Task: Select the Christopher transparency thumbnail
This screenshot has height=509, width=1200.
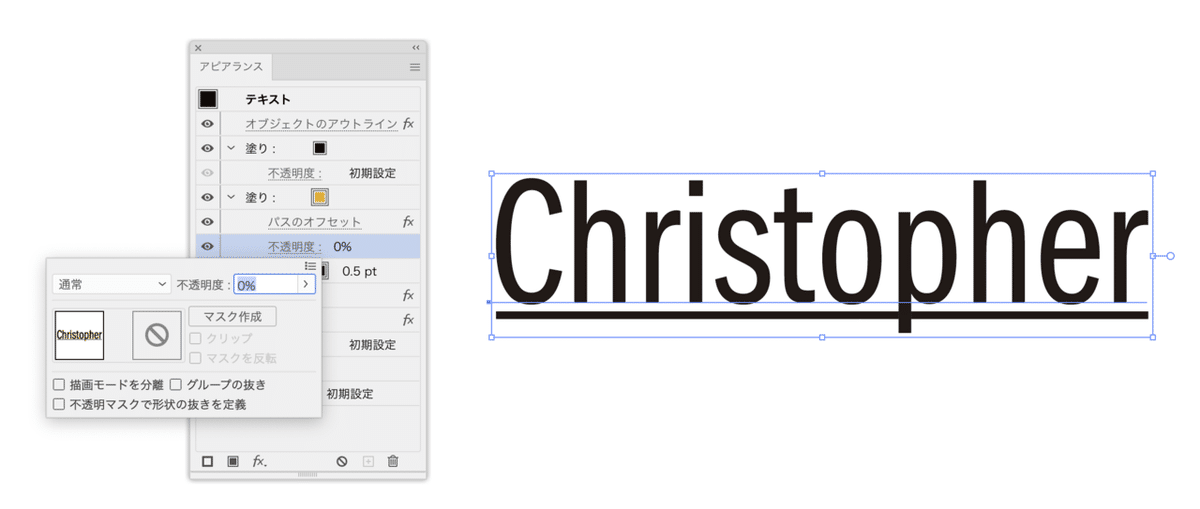Action: [x=79, y=335]
